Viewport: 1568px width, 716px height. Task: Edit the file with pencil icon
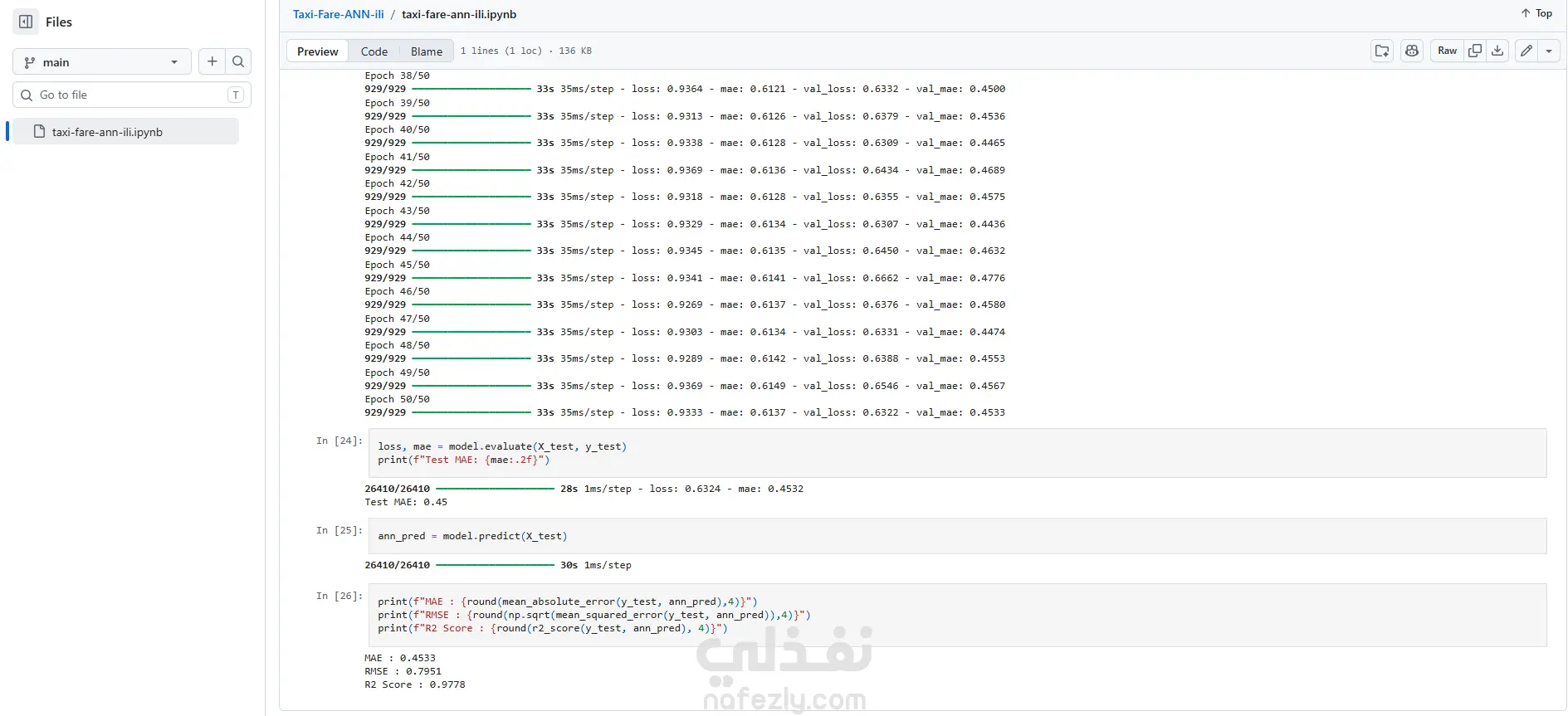pos(1526,51)
